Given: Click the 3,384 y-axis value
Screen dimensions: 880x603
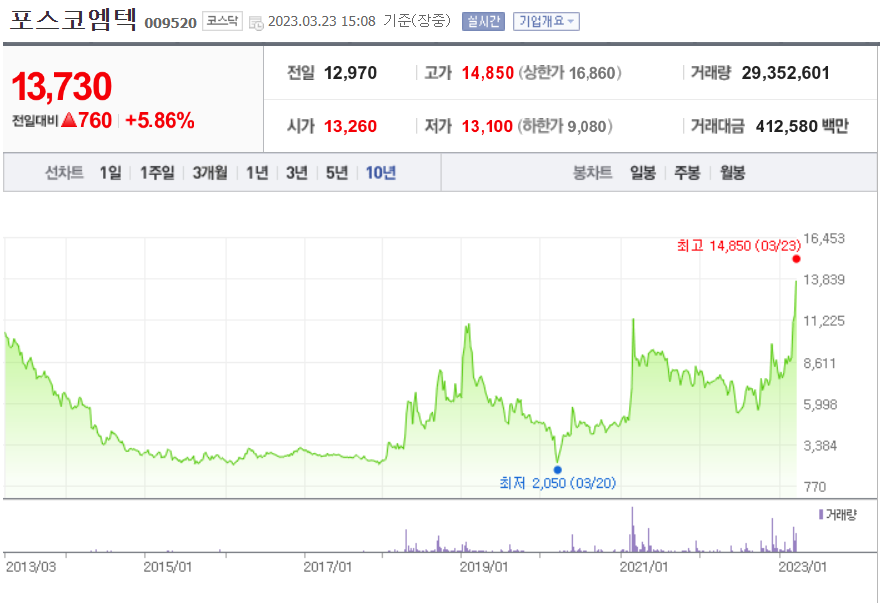Looking at the screenshot, I should [x=820, y=446].
